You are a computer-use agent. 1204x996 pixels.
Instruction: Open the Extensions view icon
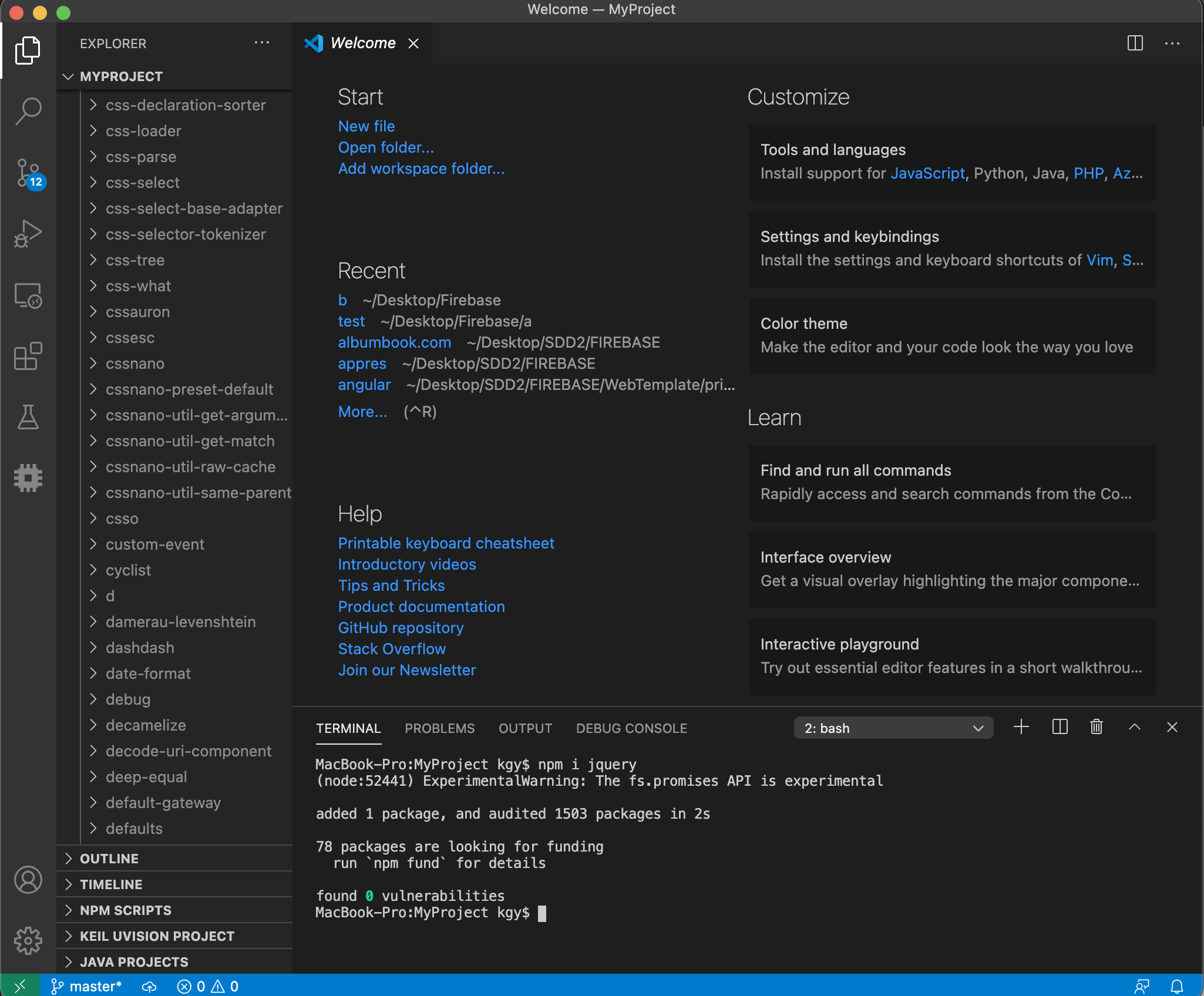pos(28,356)
